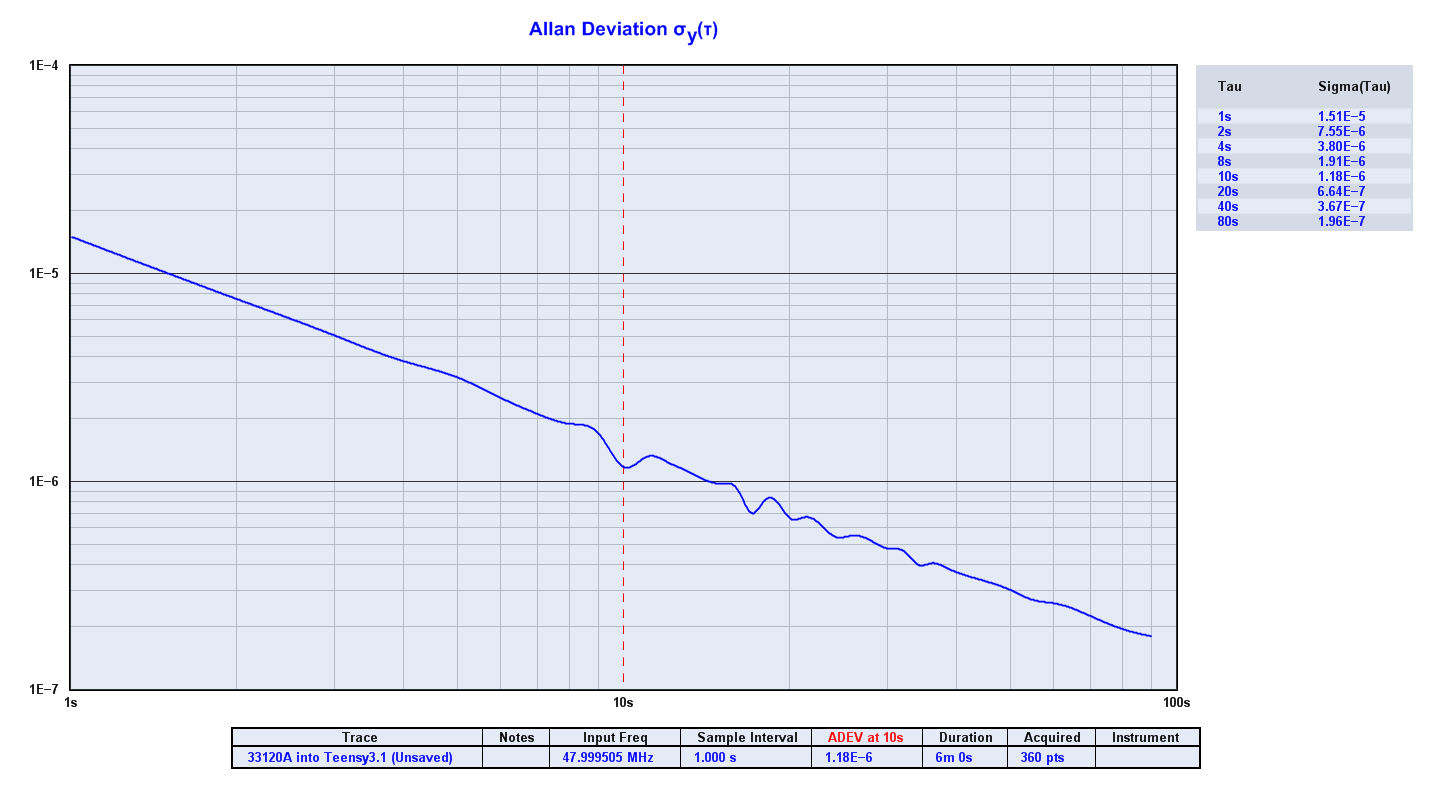1432x803 pixels.
Task: Click the Instrument column header
Action: coord(1146,738)
